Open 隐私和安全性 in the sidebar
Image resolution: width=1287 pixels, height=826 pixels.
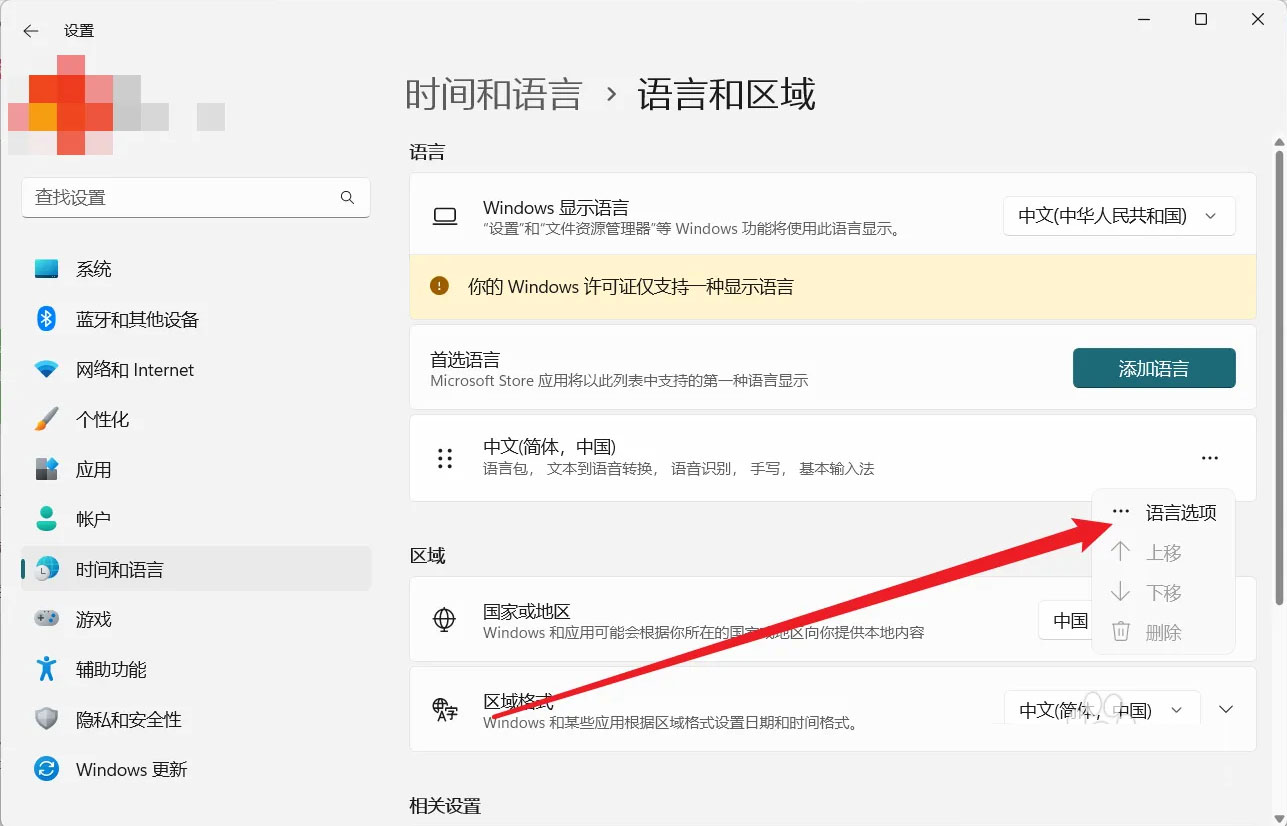tap(196, 719)
